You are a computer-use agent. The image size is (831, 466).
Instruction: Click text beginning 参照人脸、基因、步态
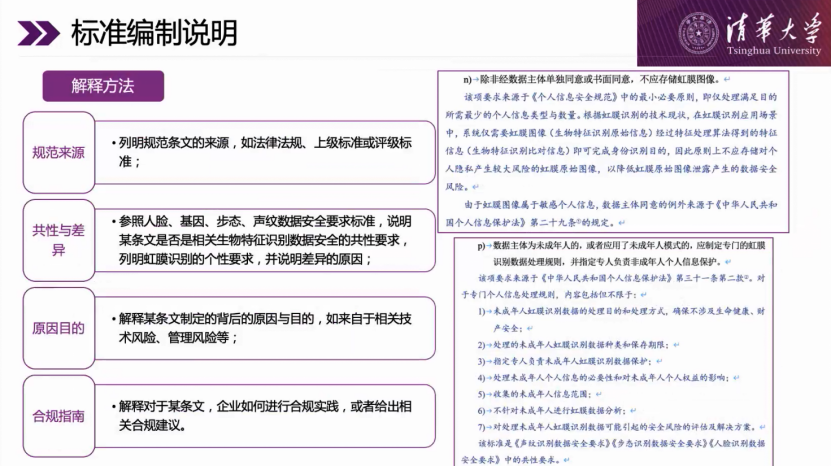262,240
